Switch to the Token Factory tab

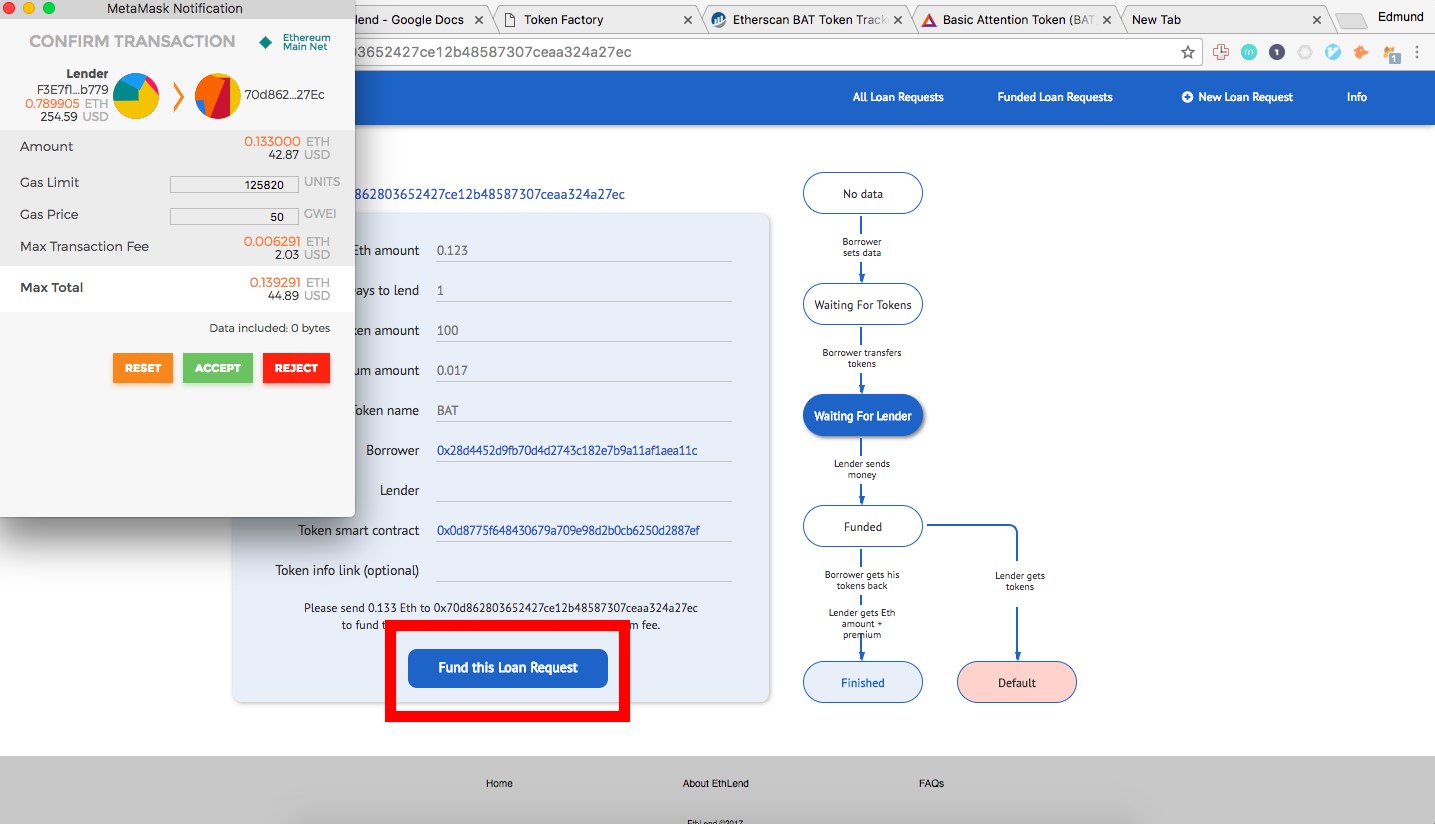point(597,20)
